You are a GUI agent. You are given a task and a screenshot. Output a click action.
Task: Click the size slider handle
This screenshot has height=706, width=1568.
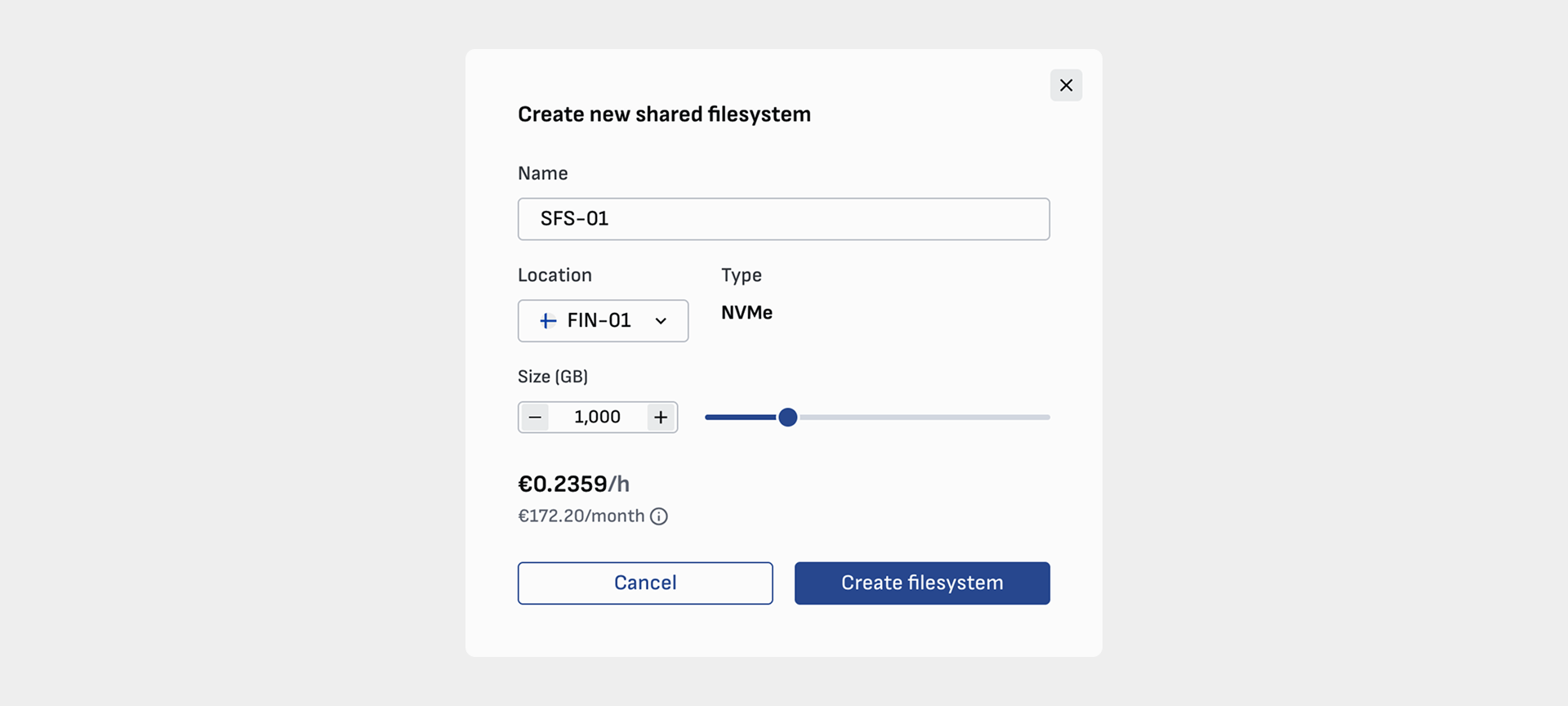point(787,418)
